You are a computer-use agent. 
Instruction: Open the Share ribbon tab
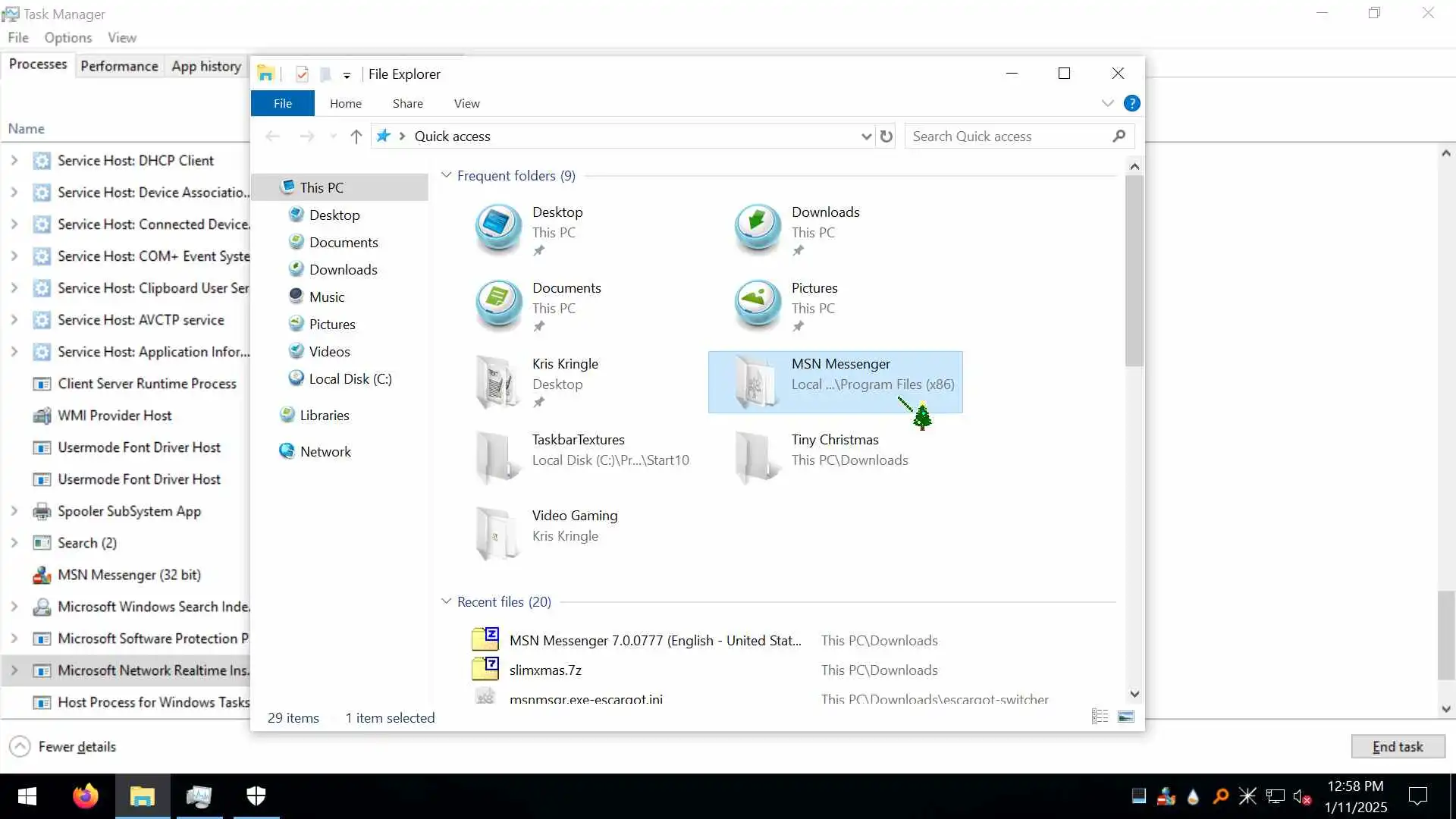pyautogui.click(x=407, y=104)
